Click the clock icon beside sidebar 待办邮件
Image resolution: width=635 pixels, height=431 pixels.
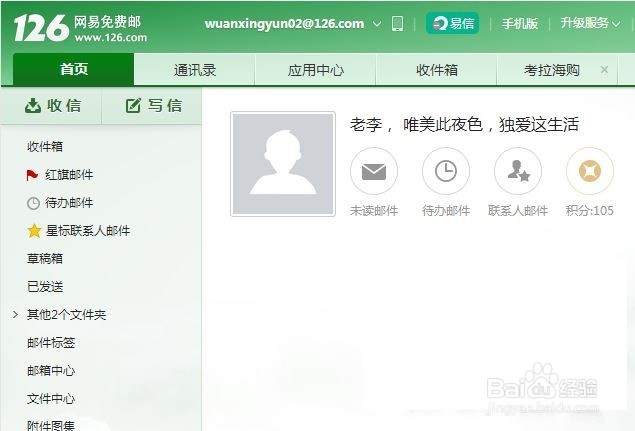(x=33, y=203)
